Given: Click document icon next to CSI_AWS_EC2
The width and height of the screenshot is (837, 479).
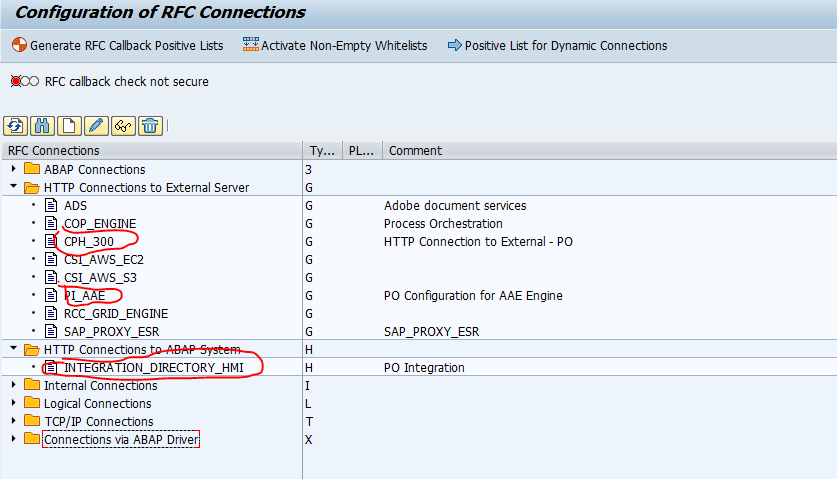Looking at the screenshot, I should 51,259.
